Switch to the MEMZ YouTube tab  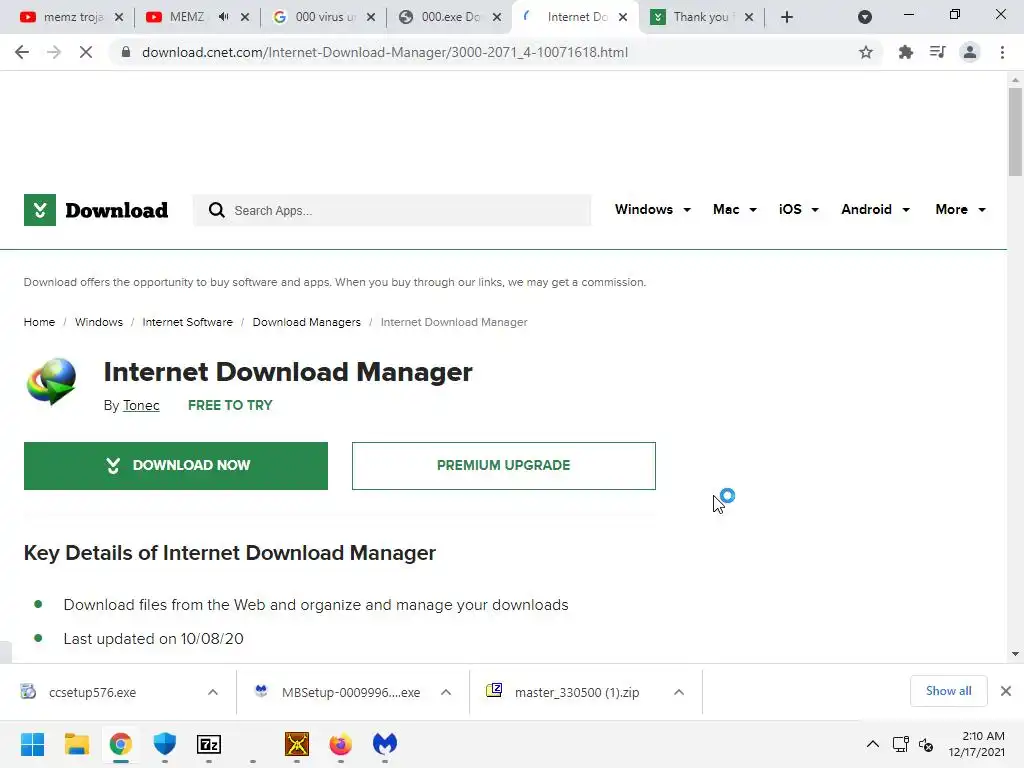[x=187, y=17]
